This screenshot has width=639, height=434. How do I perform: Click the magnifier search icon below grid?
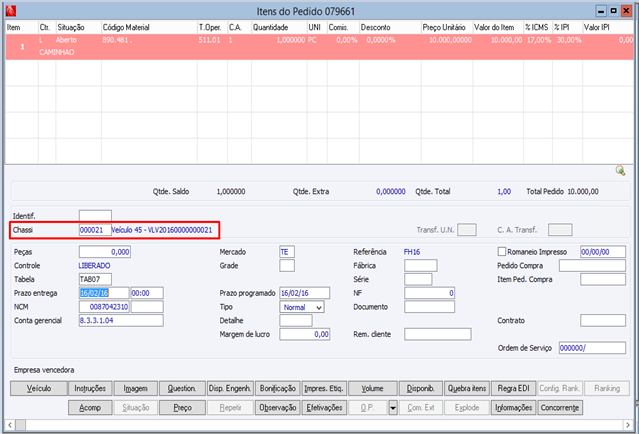click(x=620, y=171)
